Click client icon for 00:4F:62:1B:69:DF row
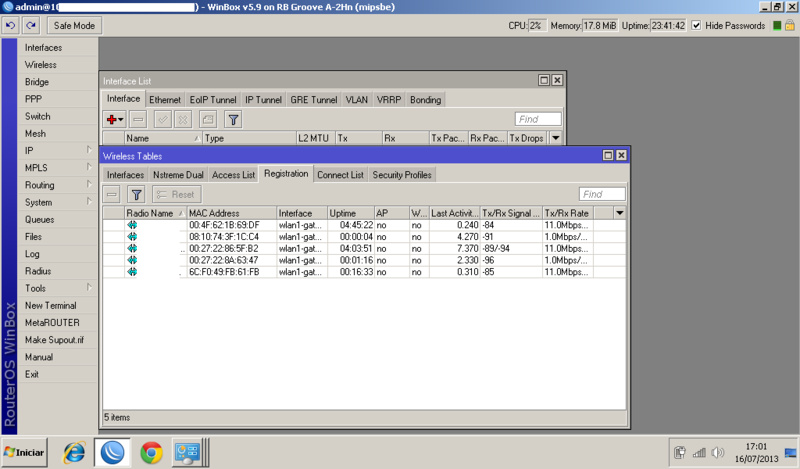Viewport: 800px width, 469px height. click(x=132, y=225)
